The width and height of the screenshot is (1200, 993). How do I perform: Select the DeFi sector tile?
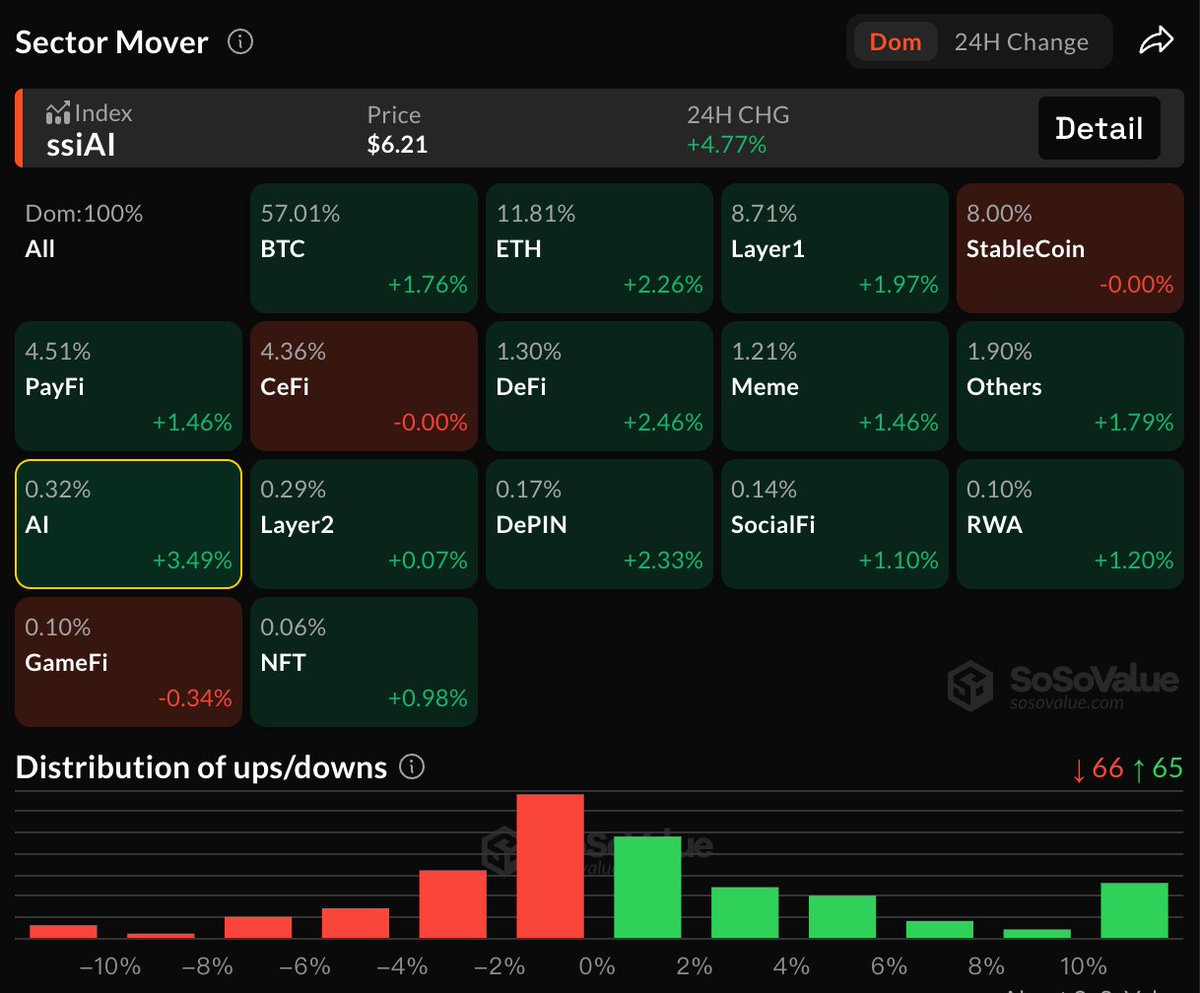point(600,385)
